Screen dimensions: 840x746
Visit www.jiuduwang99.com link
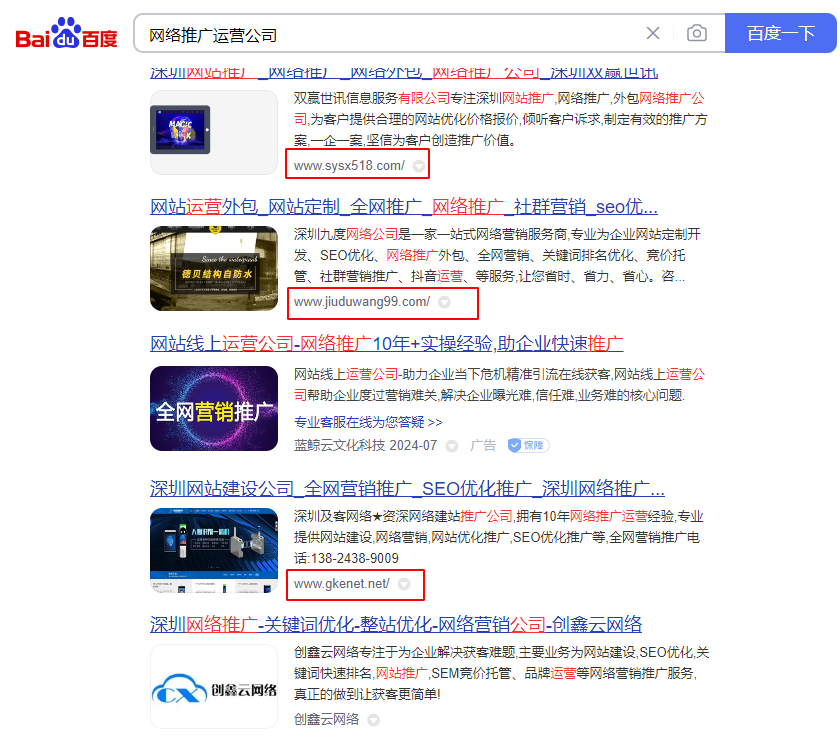coord(362,302)
